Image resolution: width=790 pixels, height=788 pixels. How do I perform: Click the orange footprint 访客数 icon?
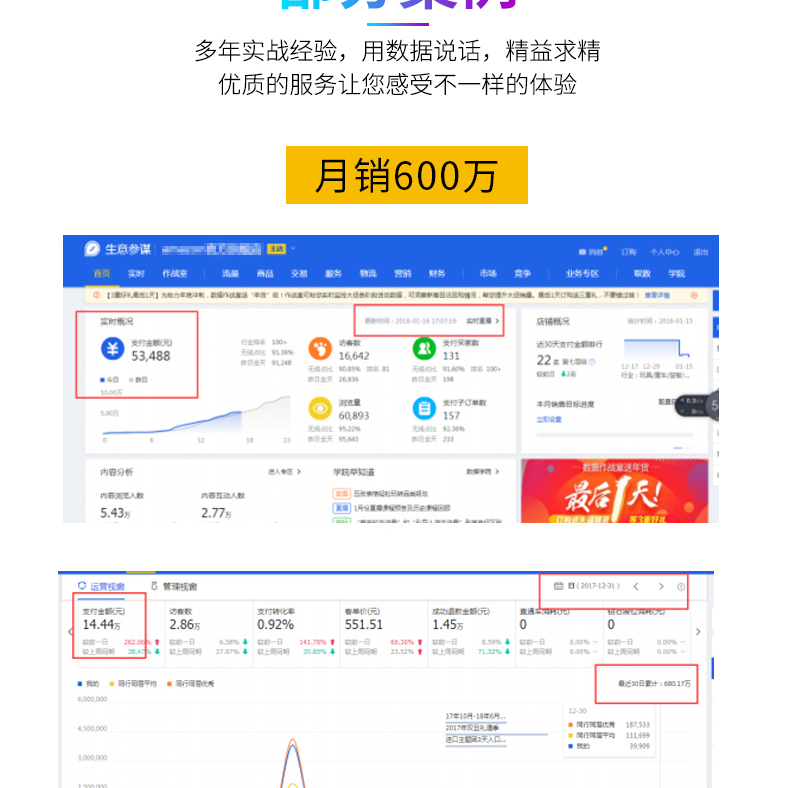coord(320,348)
